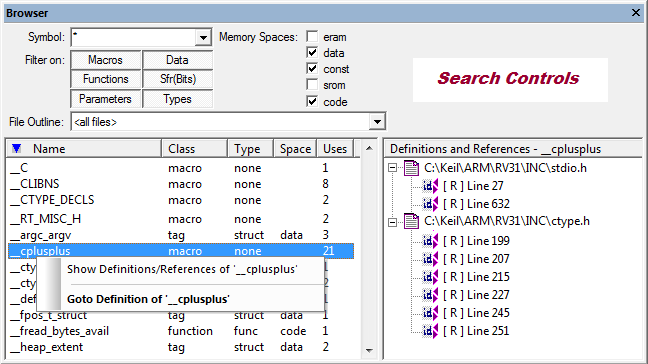Click the File Outline <all files> field

click(221, 122)
